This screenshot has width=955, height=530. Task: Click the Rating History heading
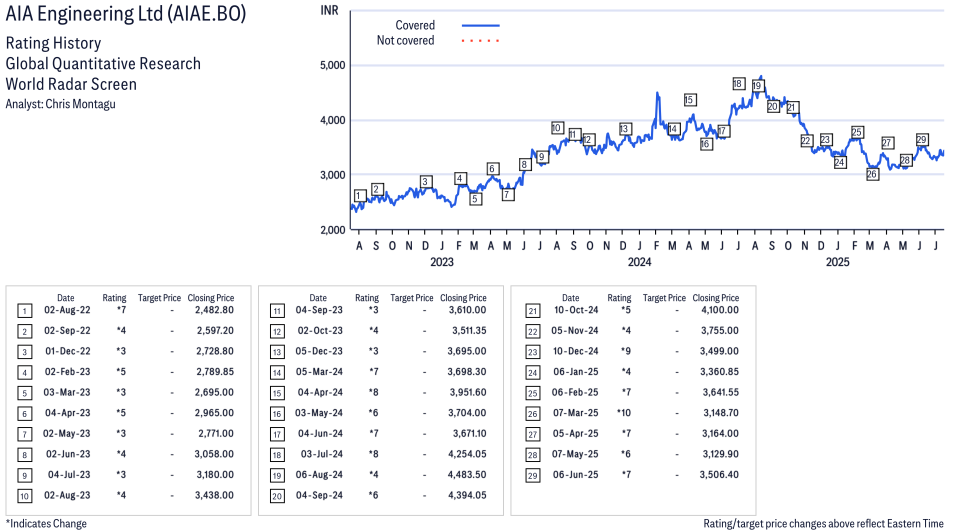pyautogui.click(x=54, y=43)
